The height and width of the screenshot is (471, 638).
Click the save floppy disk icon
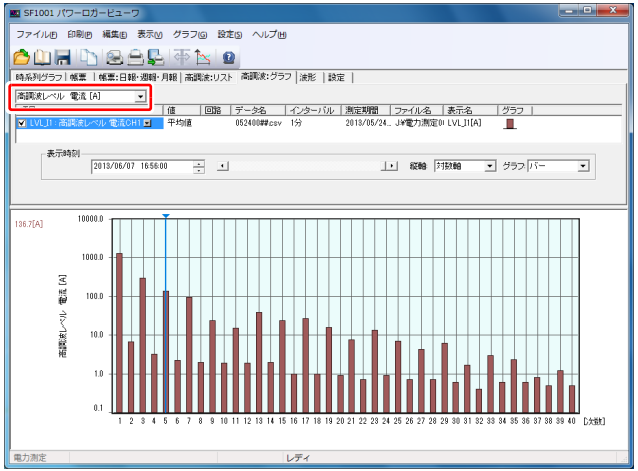[62, 58]
